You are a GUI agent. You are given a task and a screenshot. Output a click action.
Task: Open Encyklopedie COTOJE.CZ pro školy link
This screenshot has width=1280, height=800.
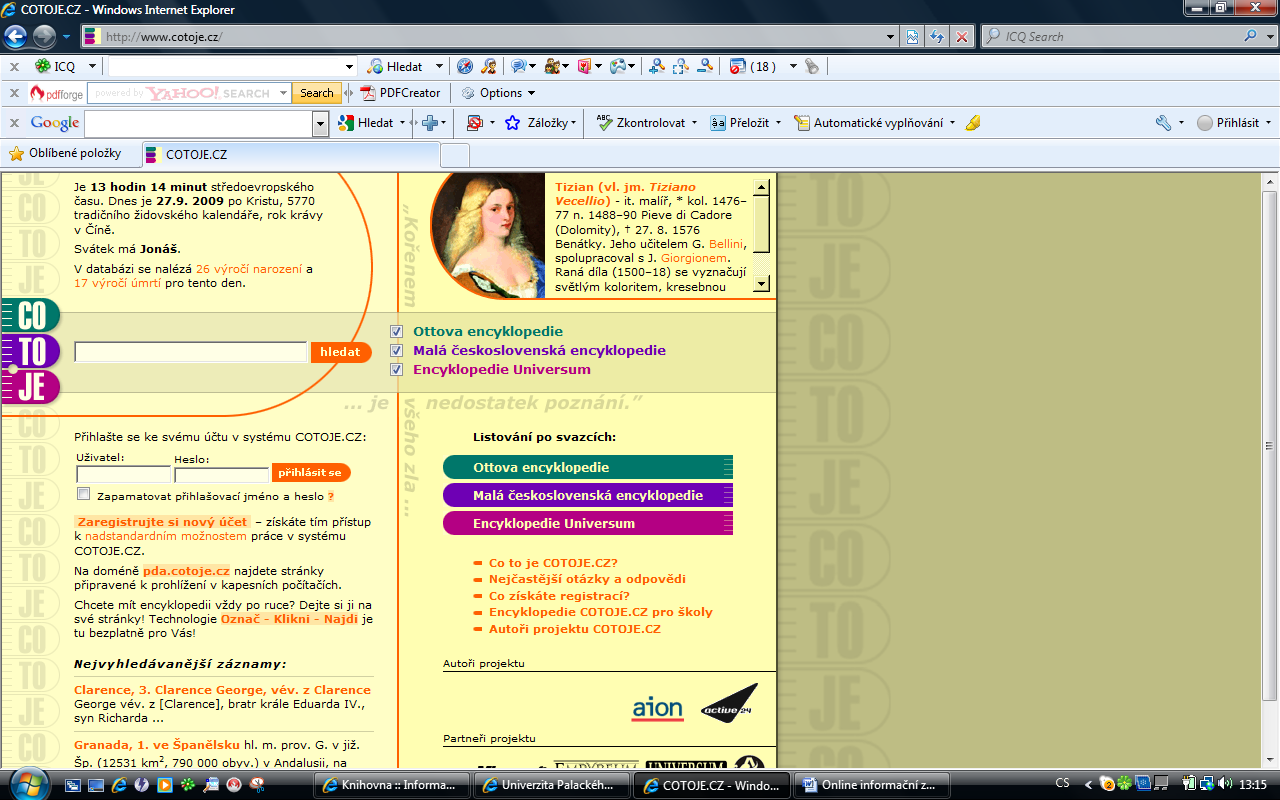[601, 612]
